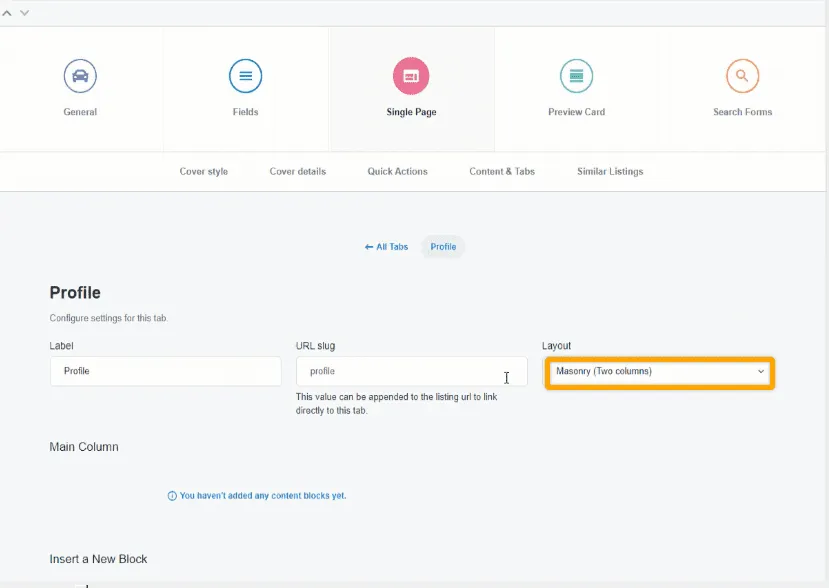
Task: Open the Search Forms magnifier icon
Action: point(742,76)
